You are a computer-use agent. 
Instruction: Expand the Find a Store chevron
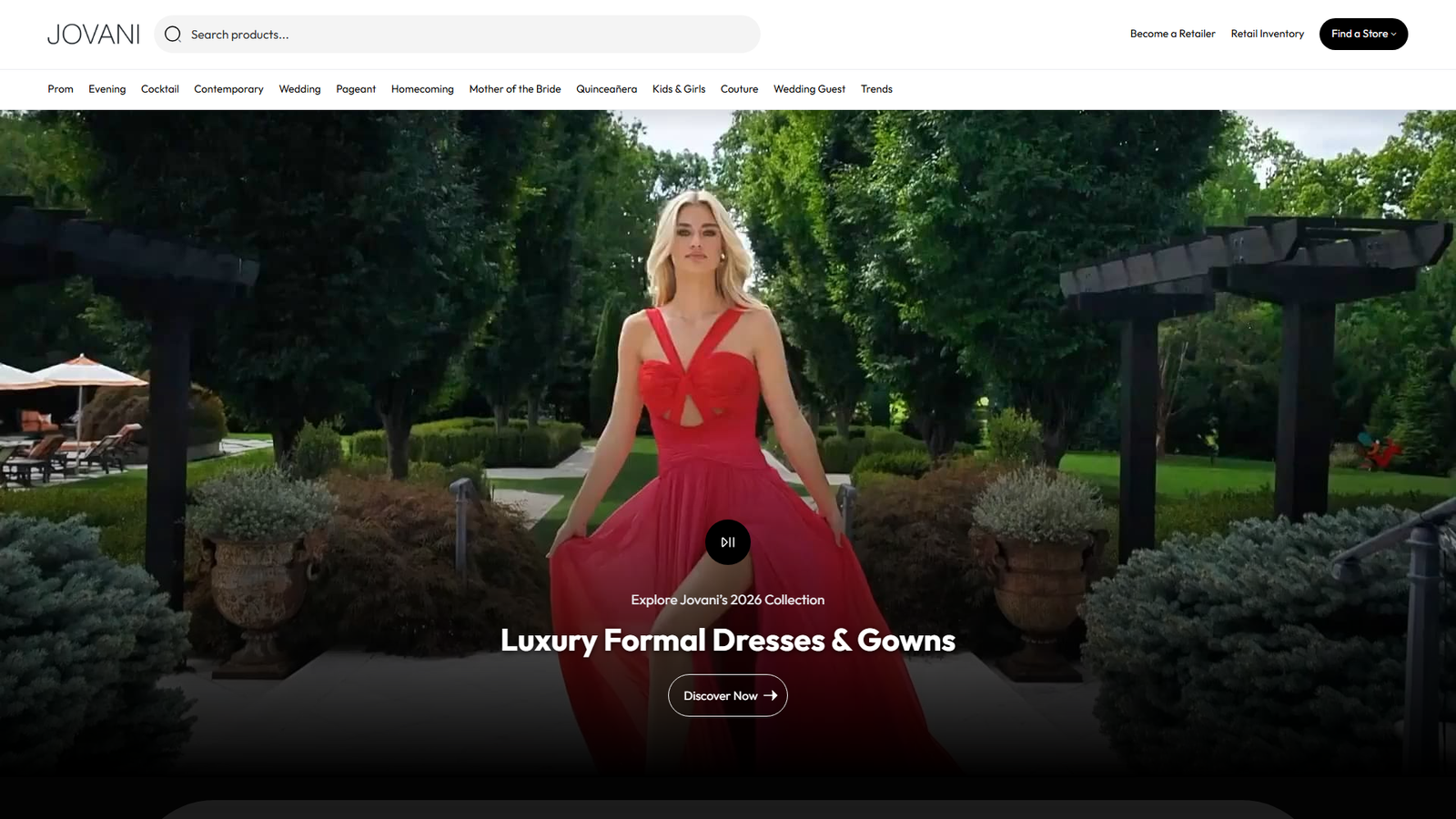point(1392,34)
